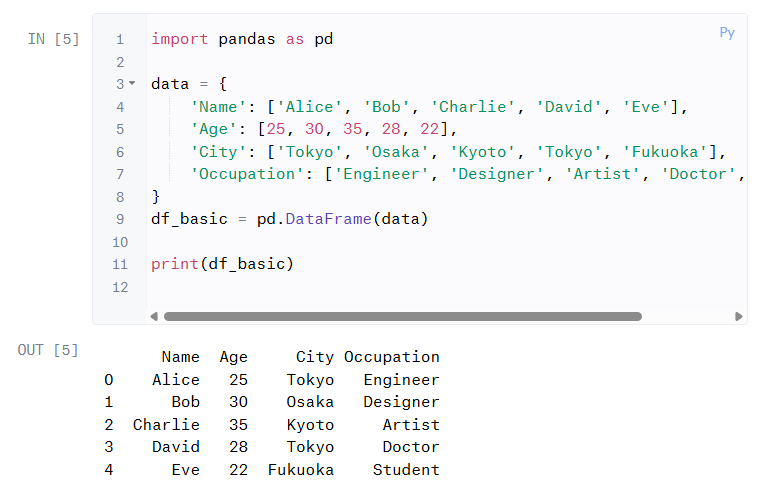The width and height of the screenshot is (759, 489).
Task: Click the Occupation column header in output
Action: [391, 357]
